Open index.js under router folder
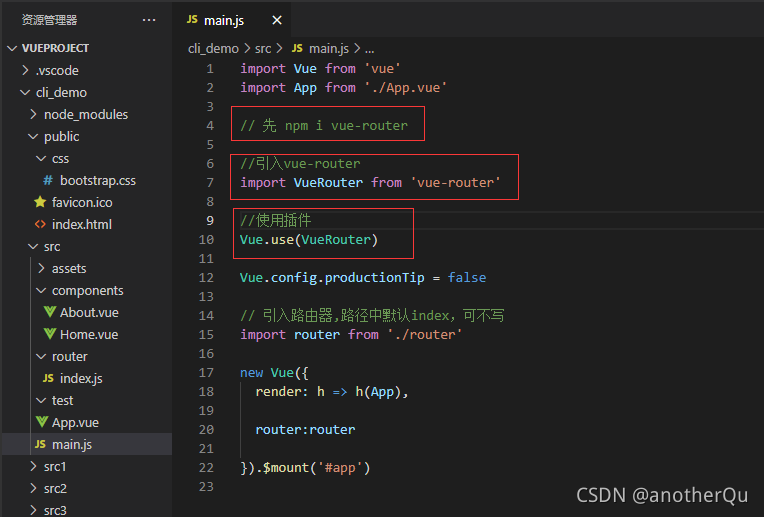Viewport: 764px width, 517px height. point(81,379)
